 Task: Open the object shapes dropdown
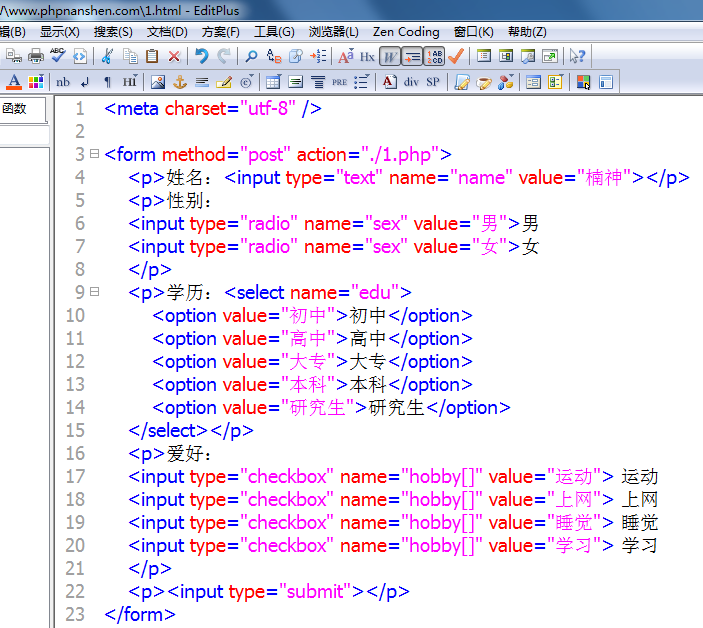(x=506, y=82)
